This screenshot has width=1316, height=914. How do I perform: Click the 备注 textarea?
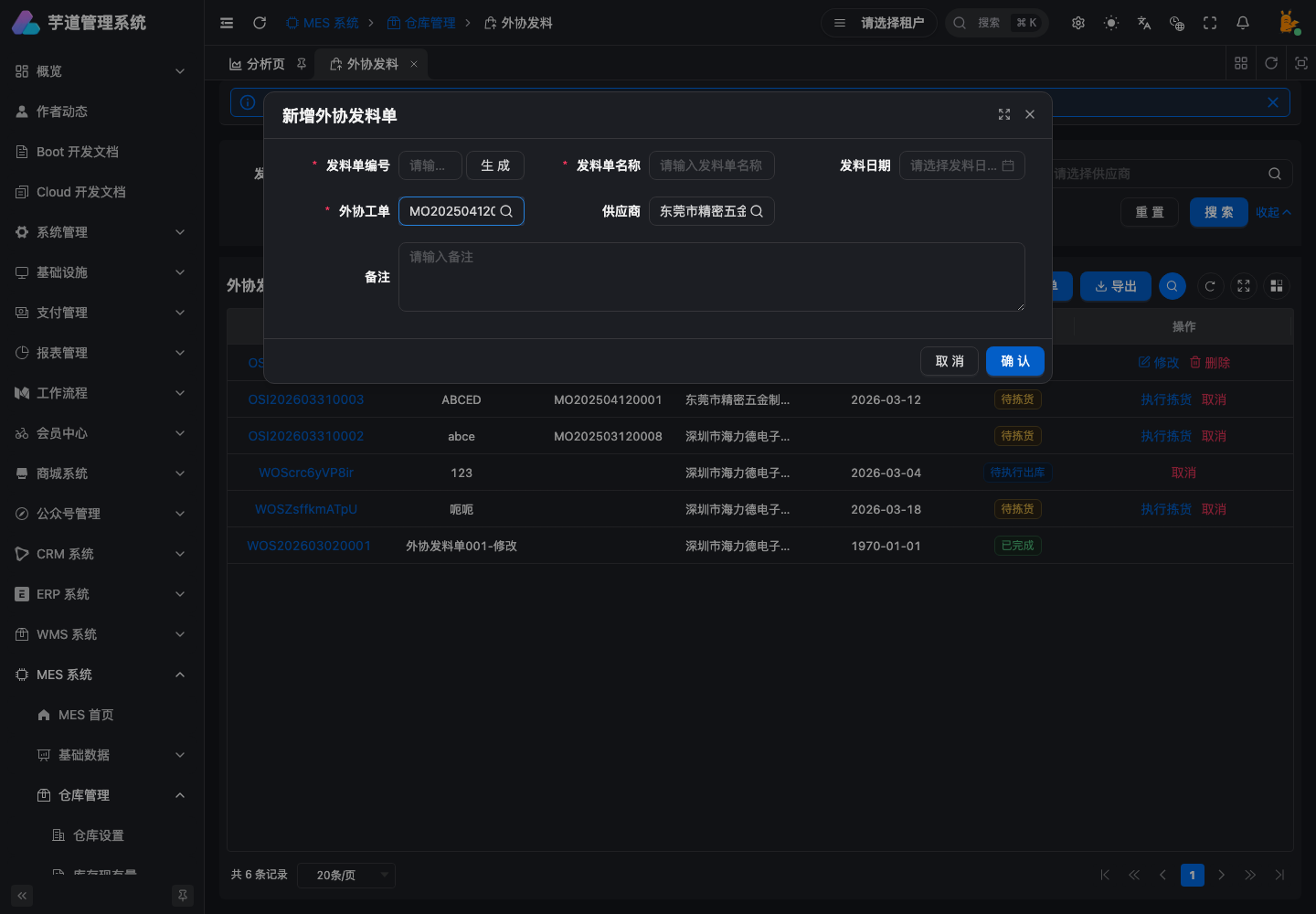[x=712, y=277]
